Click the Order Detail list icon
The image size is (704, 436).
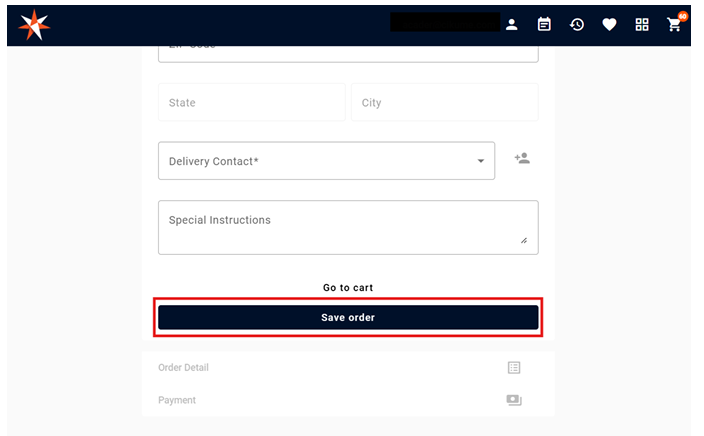click(x=514, y=368)
